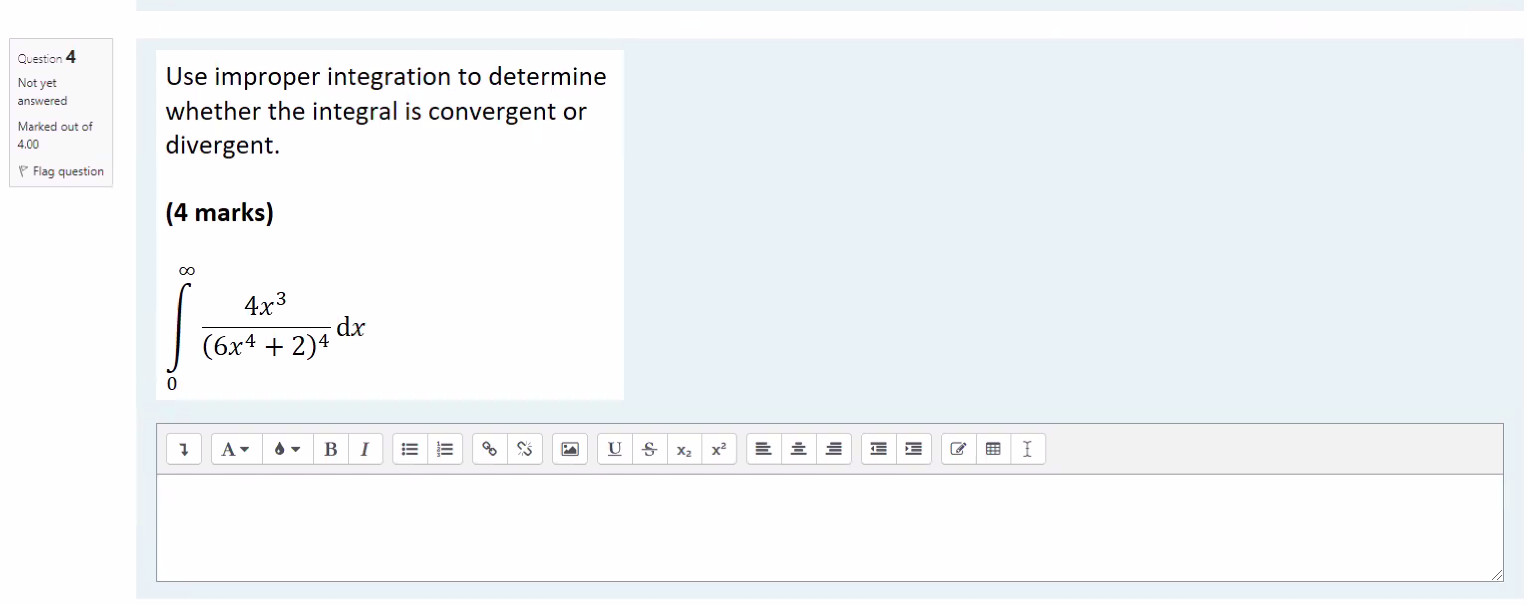Toggle bold text formatting
1527x605 pixels.
331,449
